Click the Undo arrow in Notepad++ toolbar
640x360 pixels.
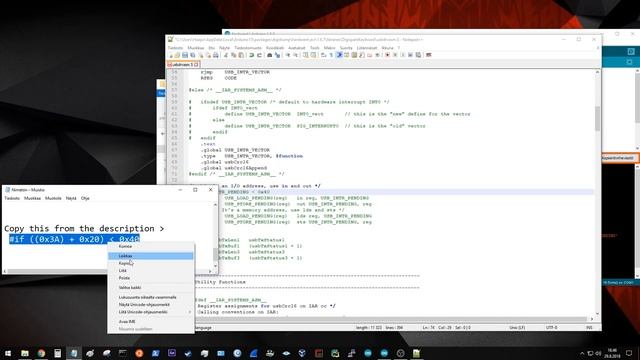tap(251, 55)
